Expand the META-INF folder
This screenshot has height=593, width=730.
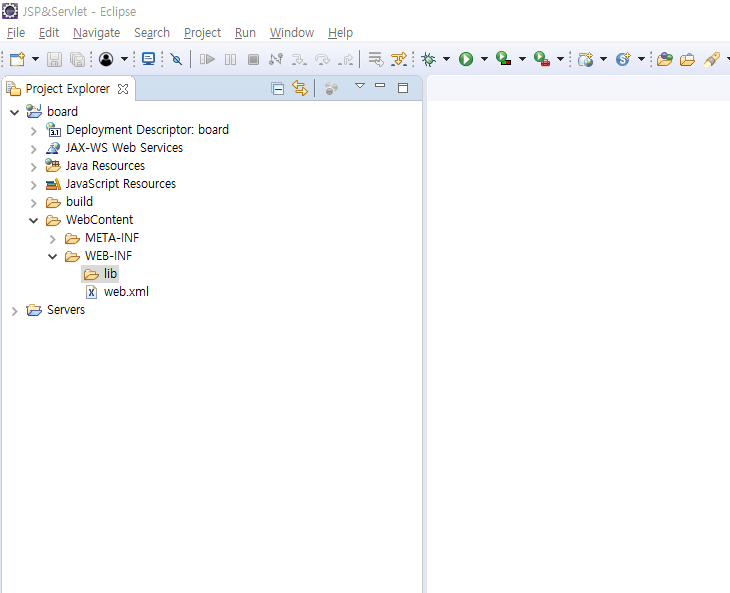53,239
